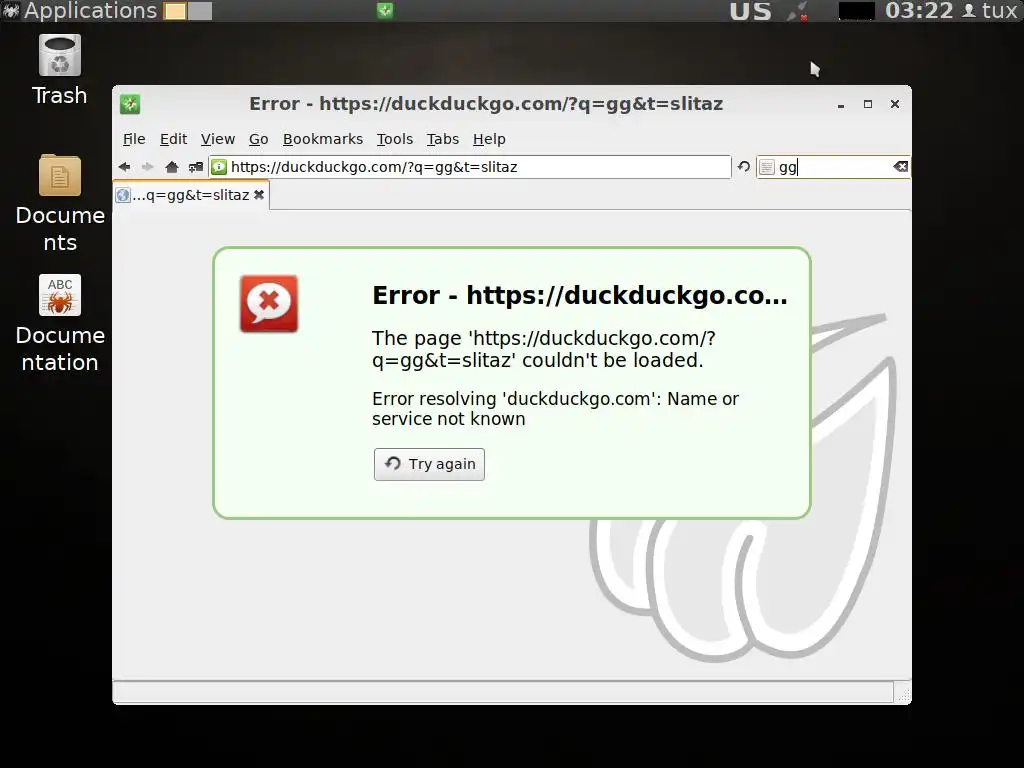Image resolution: width=1024 pixels, height=768 pixels.
Task: Open the Go menu
Action: pyautogui.click(x=259, y=139)
